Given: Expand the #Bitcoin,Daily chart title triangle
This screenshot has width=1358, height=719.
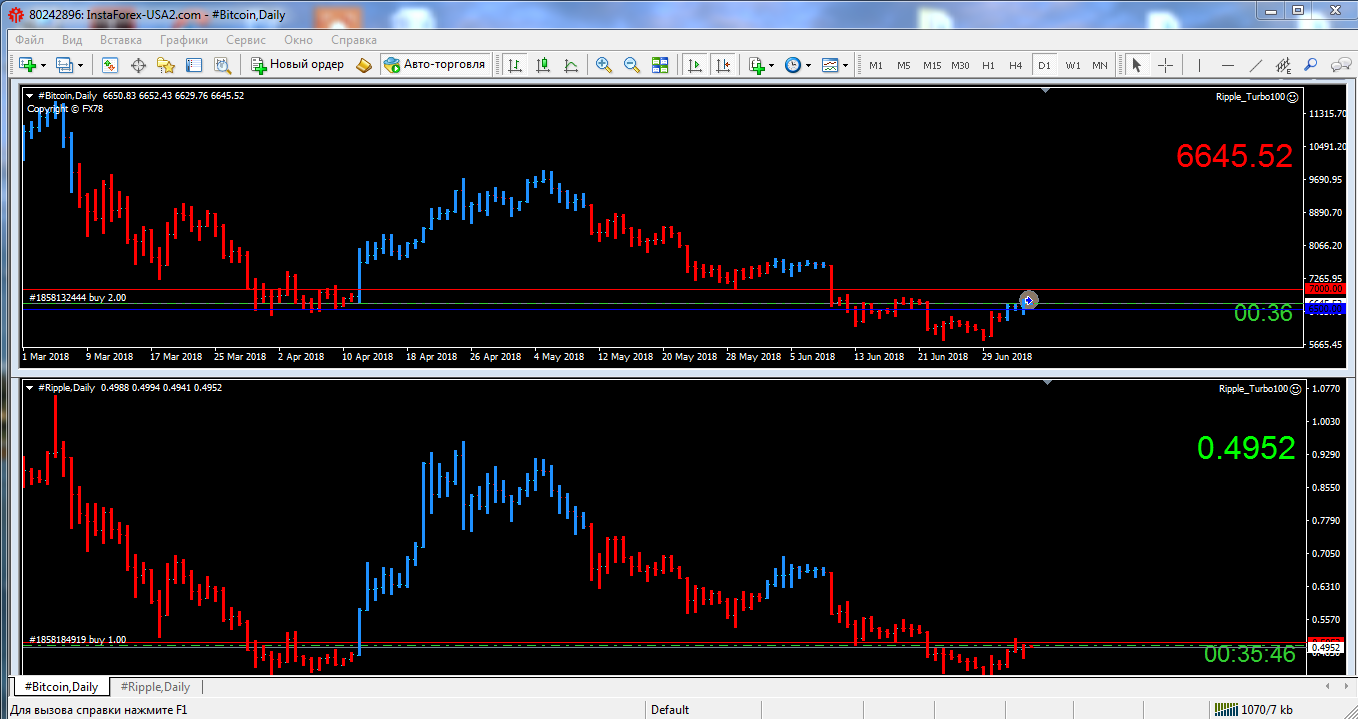Looking at the screenshot, I should (x=30, y=96).
